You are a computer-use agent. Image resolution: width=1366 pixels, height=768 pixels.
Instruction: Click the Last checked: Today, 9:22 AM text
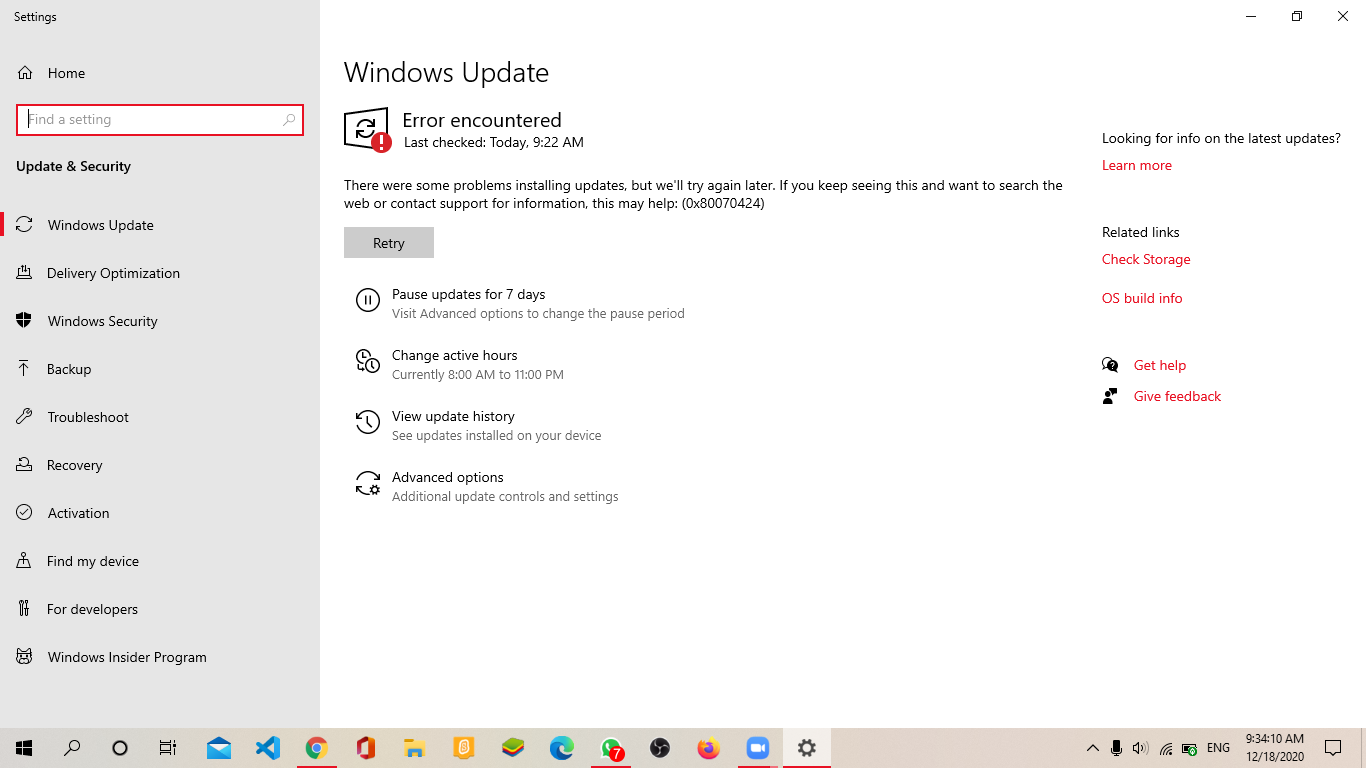494,142
